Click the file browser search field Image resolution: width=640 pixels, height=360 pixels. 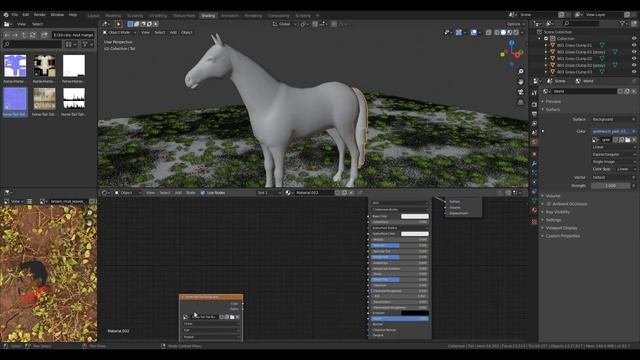(33, 44)
